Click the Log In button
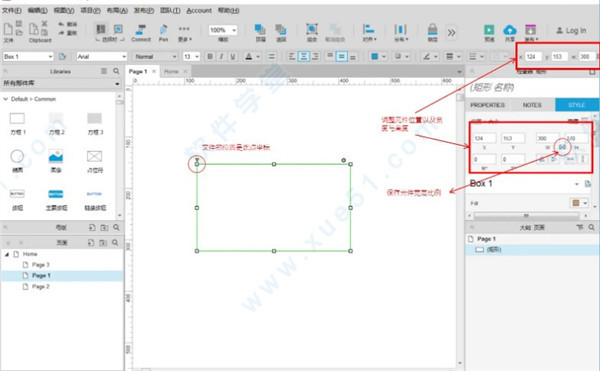Viewport: 600px width, 371px height. point(571,31)
